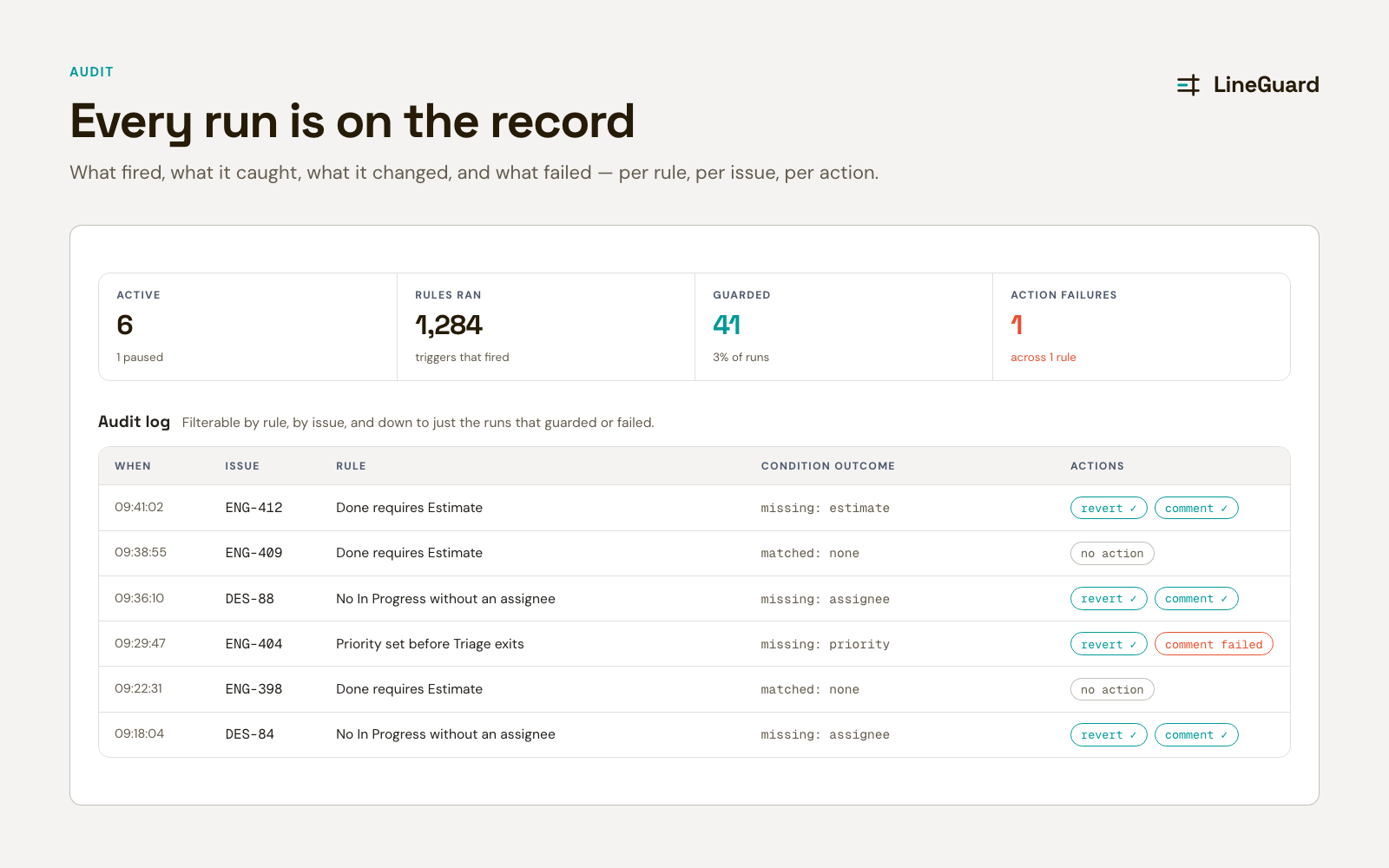Open issue ENG-409
Image resolution: width=1389 pixels, height=868 pixels.
(x=253, y=553)
